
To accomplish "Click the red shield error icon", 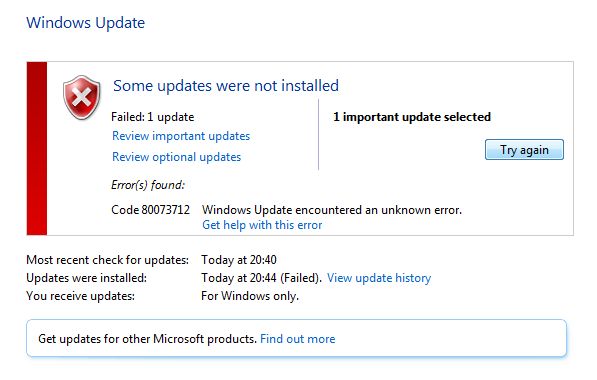I will [81, 97].
